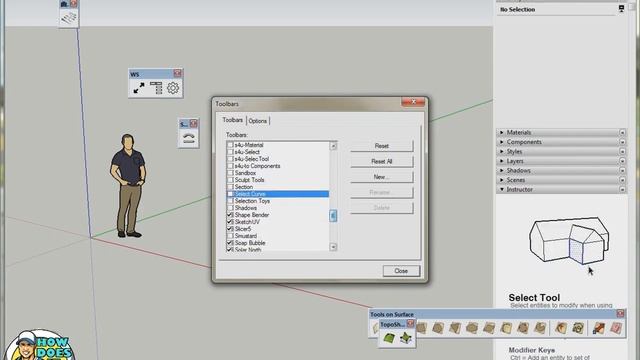Screen dimensions: 640x360
Task: Select Ellipse on Surface tool
Action: pyautogui.click(x=472, y=328)
